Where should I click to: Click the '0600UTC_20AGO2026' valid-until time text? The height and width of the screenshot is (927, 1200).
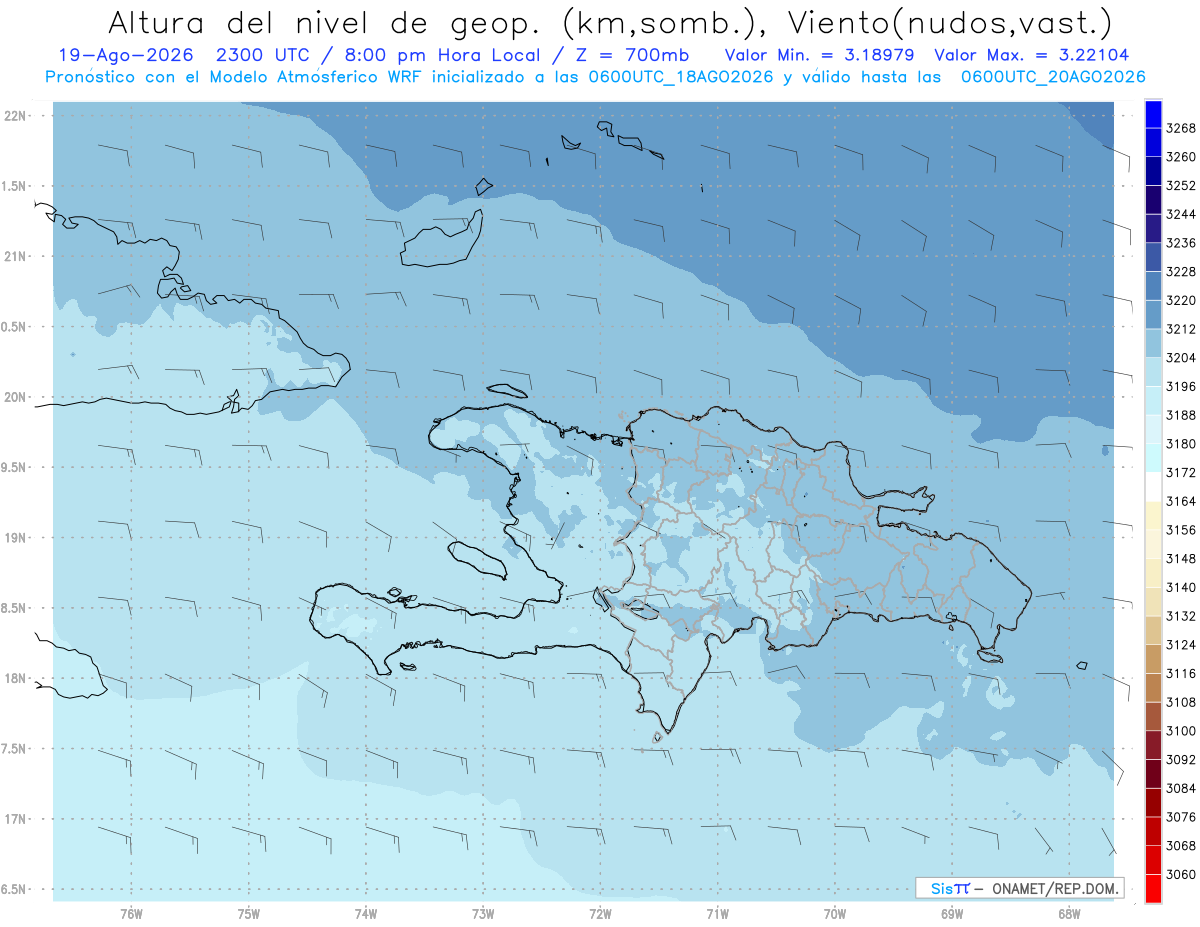point(1053,76)
